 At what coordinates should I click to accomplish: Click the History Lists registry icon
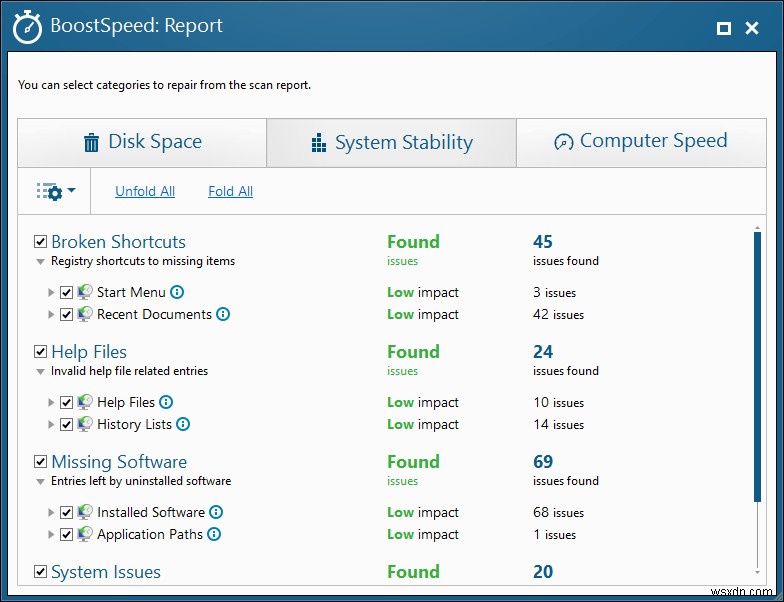85,424
